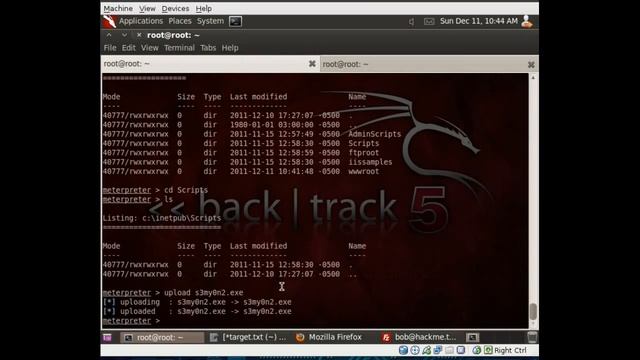This screenshot has height=360, width=640.
Task: Open the System menu in GNOME panel
Action: (210, 21)
